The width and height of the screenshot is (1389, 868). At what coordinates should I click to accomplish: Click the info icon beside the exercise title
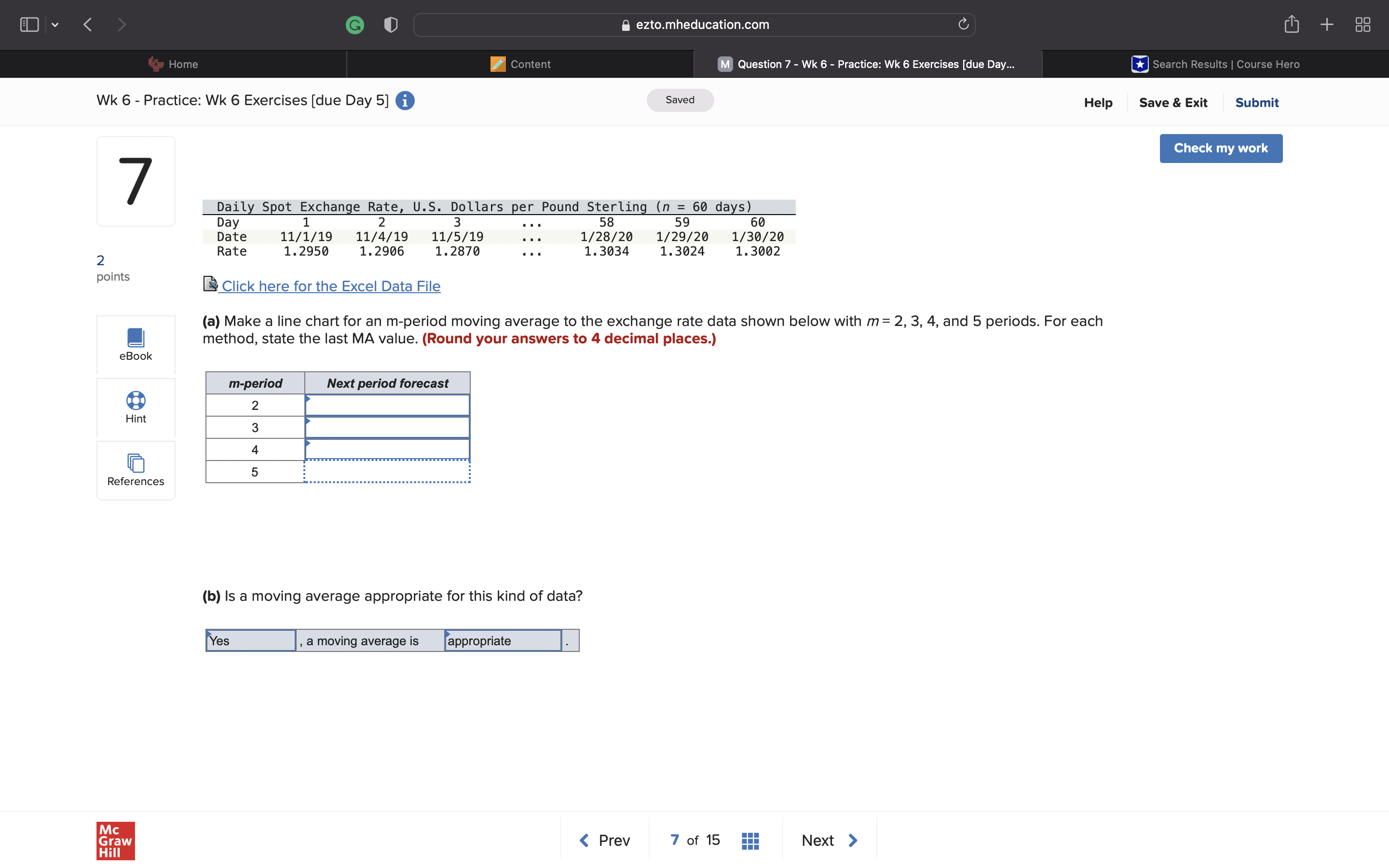click(x=405, y=100)
